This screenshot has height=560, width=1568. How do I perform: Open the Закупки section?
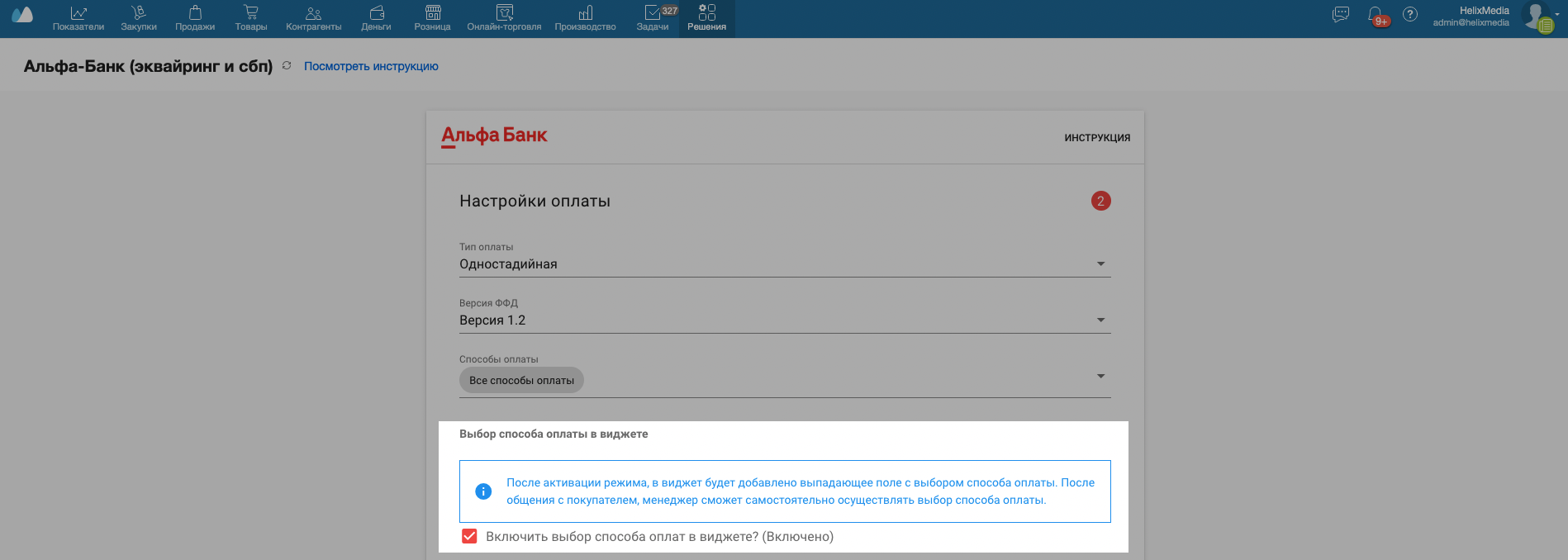139,19
